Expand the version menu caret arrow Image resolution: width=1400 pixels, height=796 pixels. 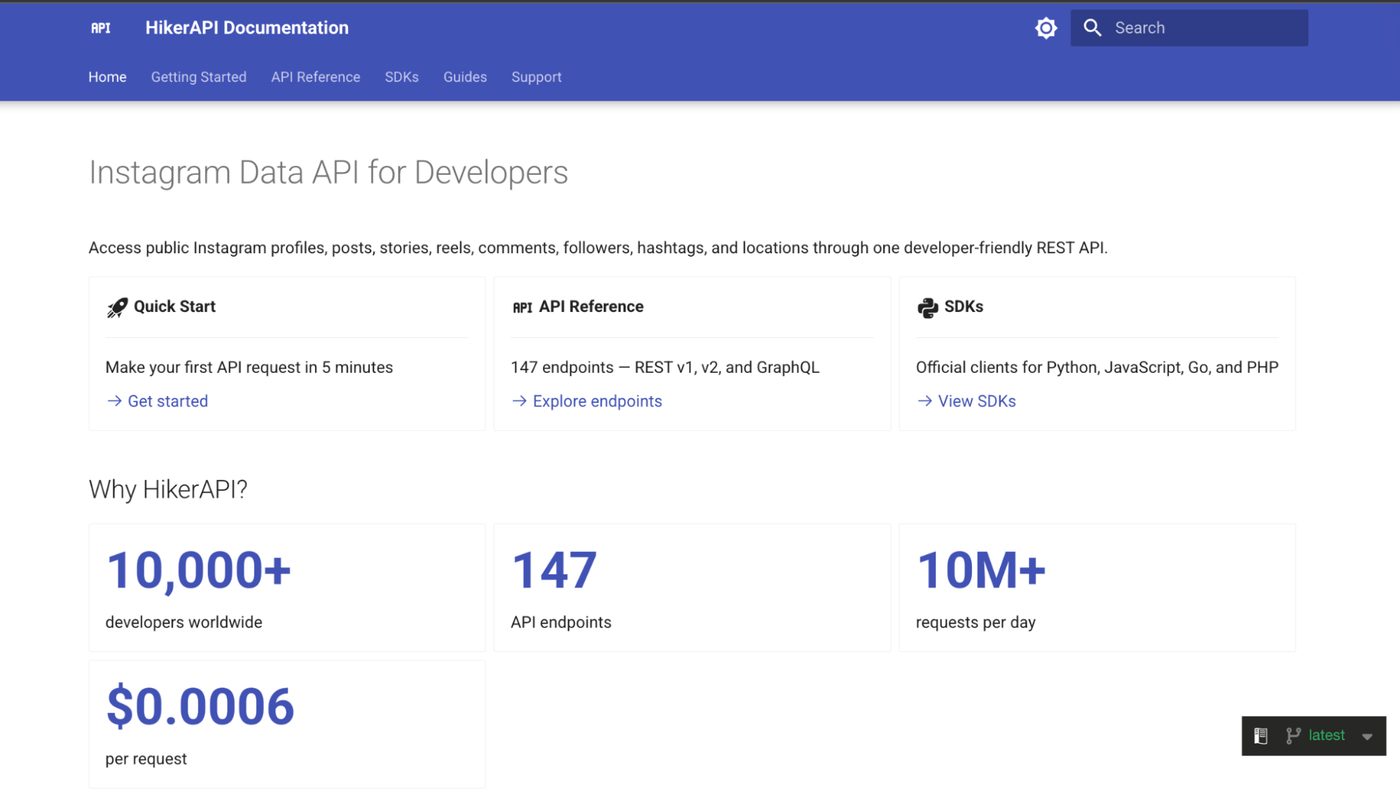[x=1367, y=737]
